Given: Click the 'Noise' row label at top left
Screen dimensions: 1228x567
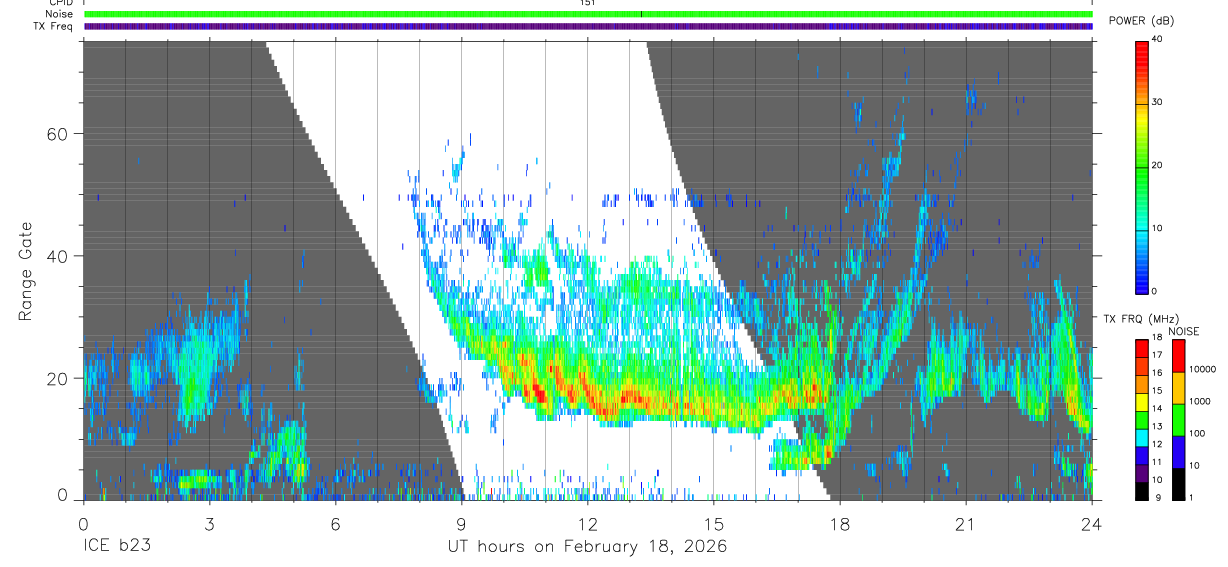Looking at the screenshot, I should tap(59, 14).
